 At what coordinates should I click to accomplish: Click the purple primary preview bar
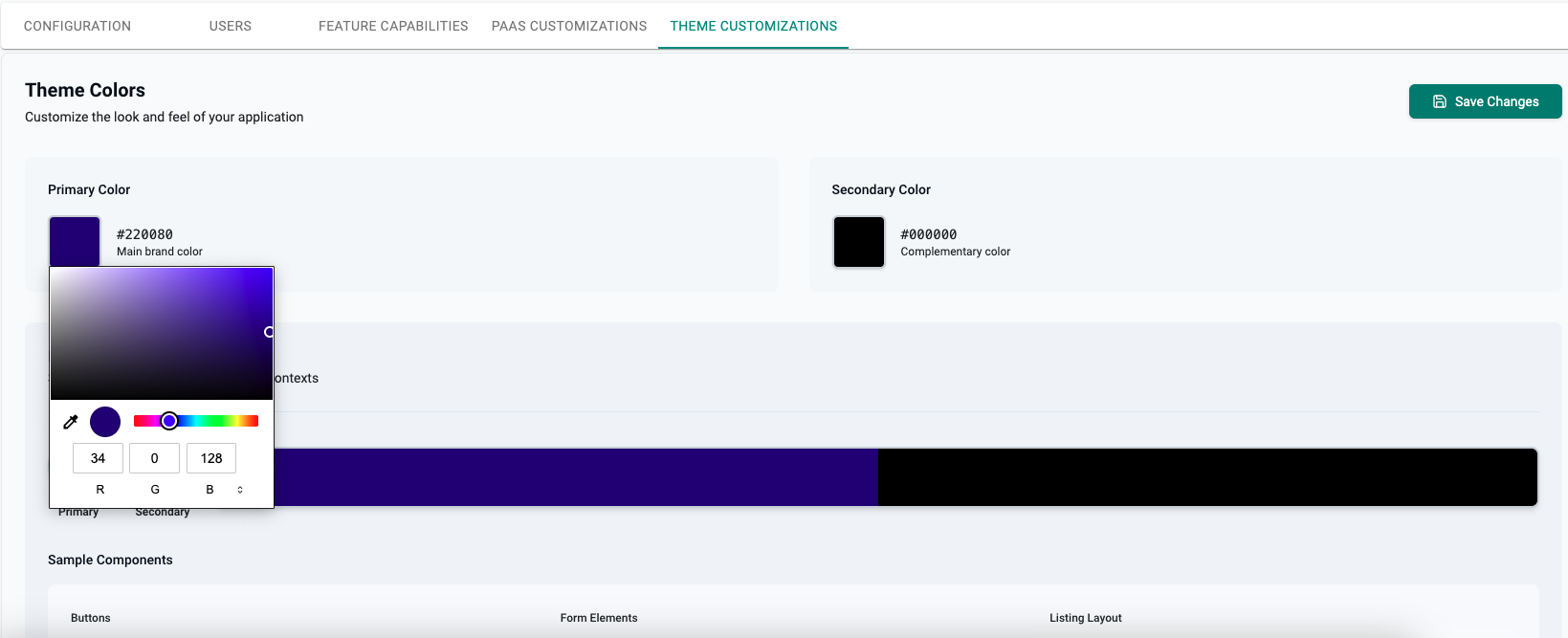[576, 477]
